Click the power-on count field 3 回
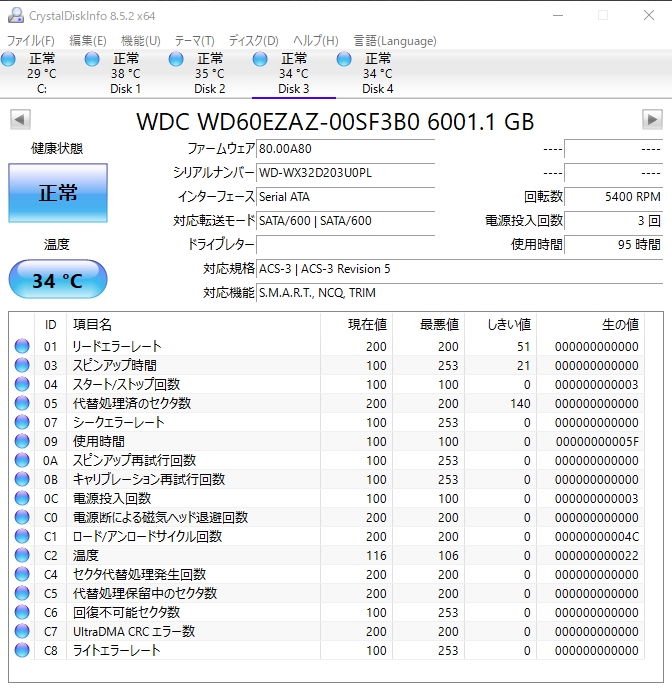This screenshot has height=691, width=672. 613,220
